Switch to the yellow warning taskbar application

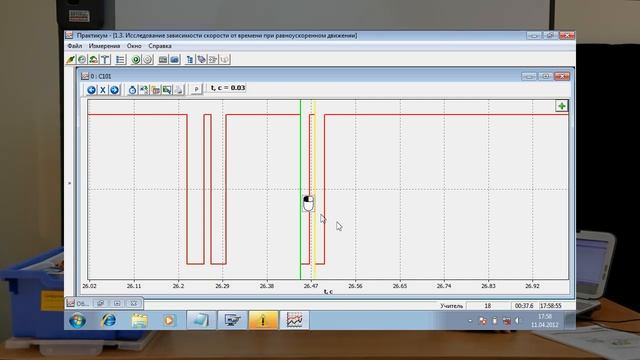263,320
